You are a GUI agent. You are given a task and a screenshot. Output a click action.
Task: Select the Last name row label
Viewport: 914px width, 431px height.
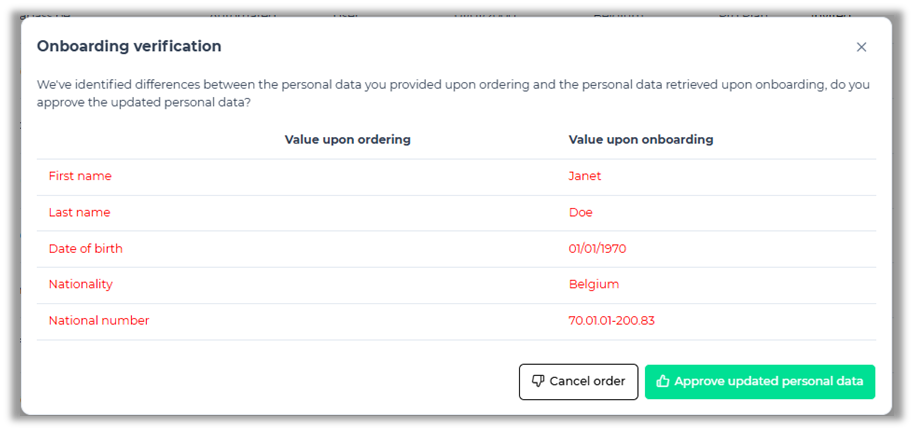tap(79, 212)
